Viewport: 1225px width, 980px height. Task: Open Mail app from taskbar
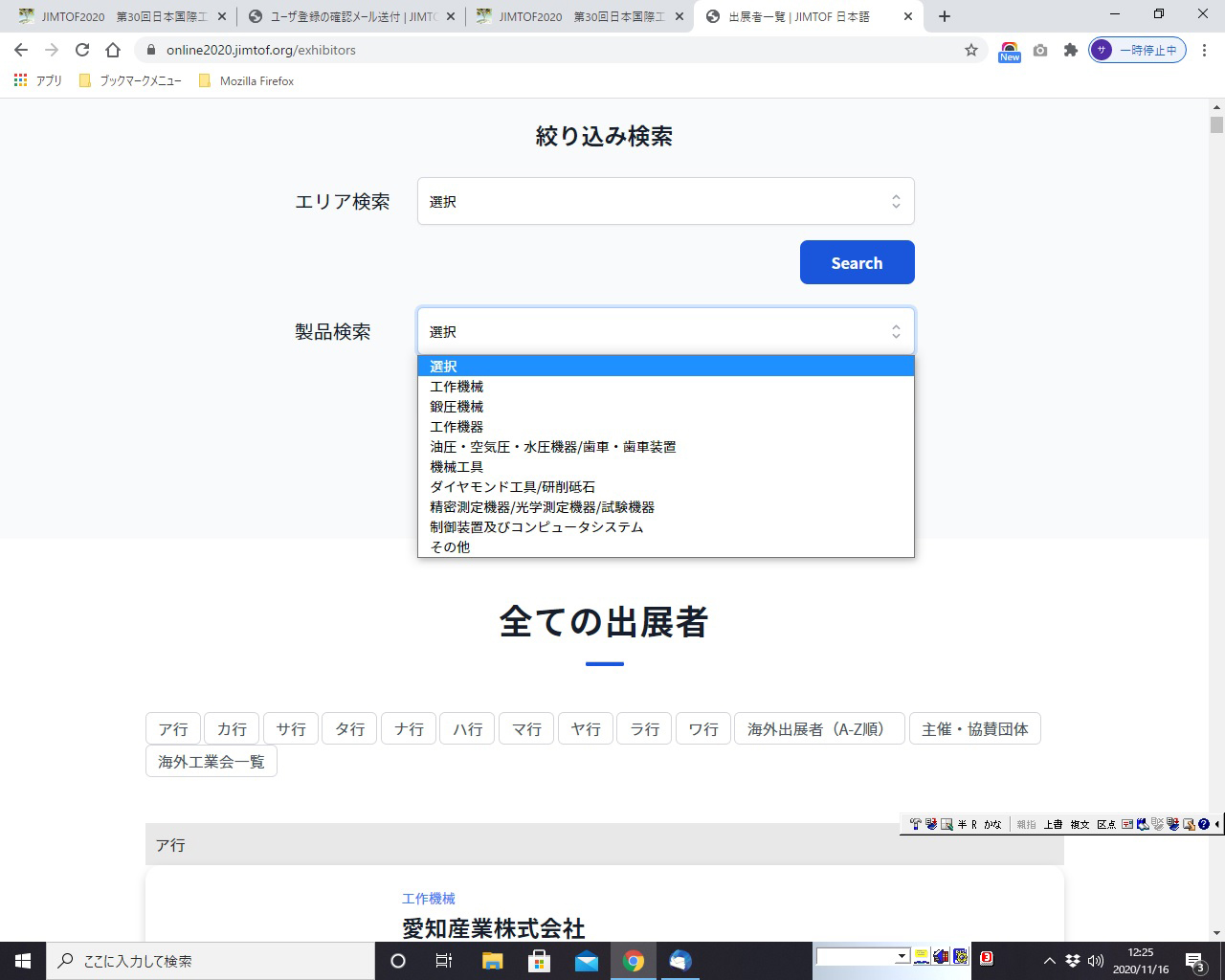pyautogui.click(x=587, y=961)
